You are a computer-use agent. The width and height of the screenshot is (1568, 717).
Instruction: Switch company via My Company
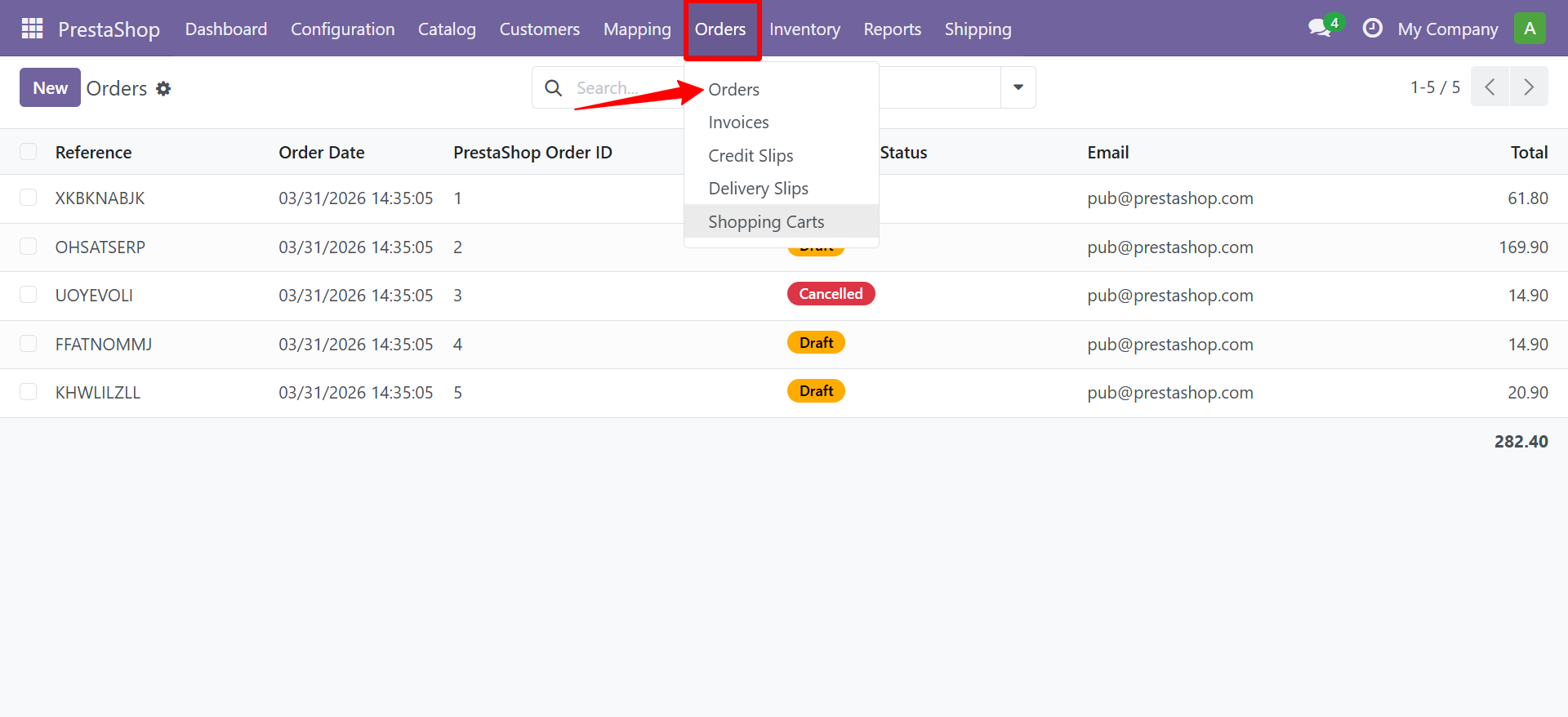[1447, 29]
